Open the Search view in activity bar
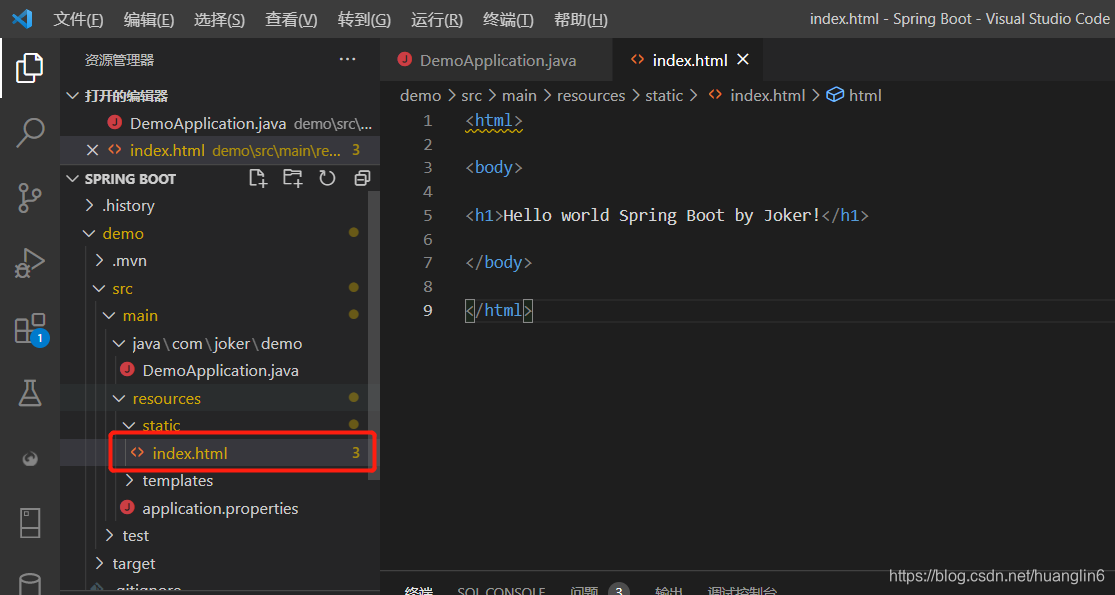 point(30,133)
